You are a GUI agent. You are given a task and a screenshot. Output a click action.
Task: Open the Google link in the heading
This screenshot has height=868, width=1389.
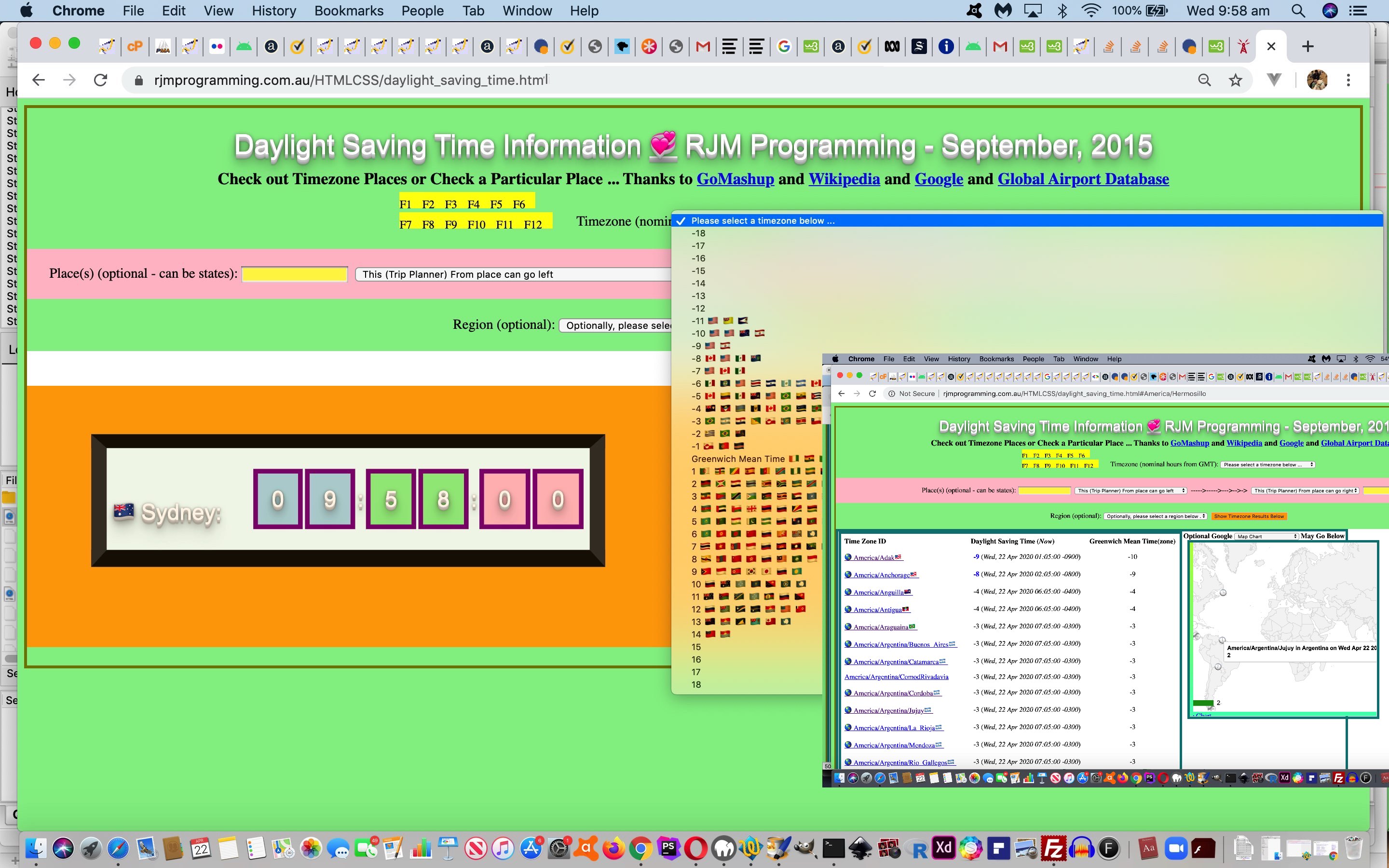[x=939, y=179]
